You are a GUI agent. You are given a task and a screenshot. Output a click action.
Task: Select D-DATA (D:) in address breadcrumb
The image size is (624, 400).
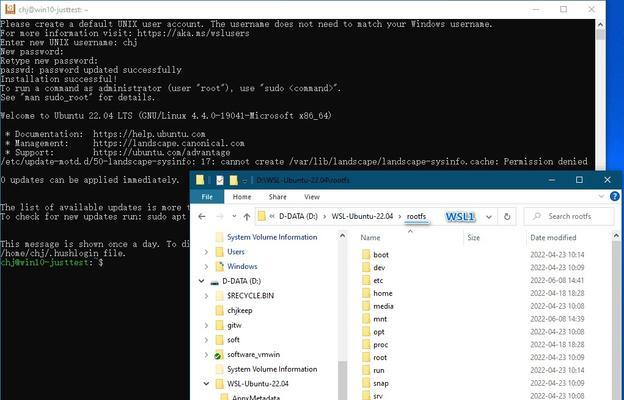pos(298,217)
